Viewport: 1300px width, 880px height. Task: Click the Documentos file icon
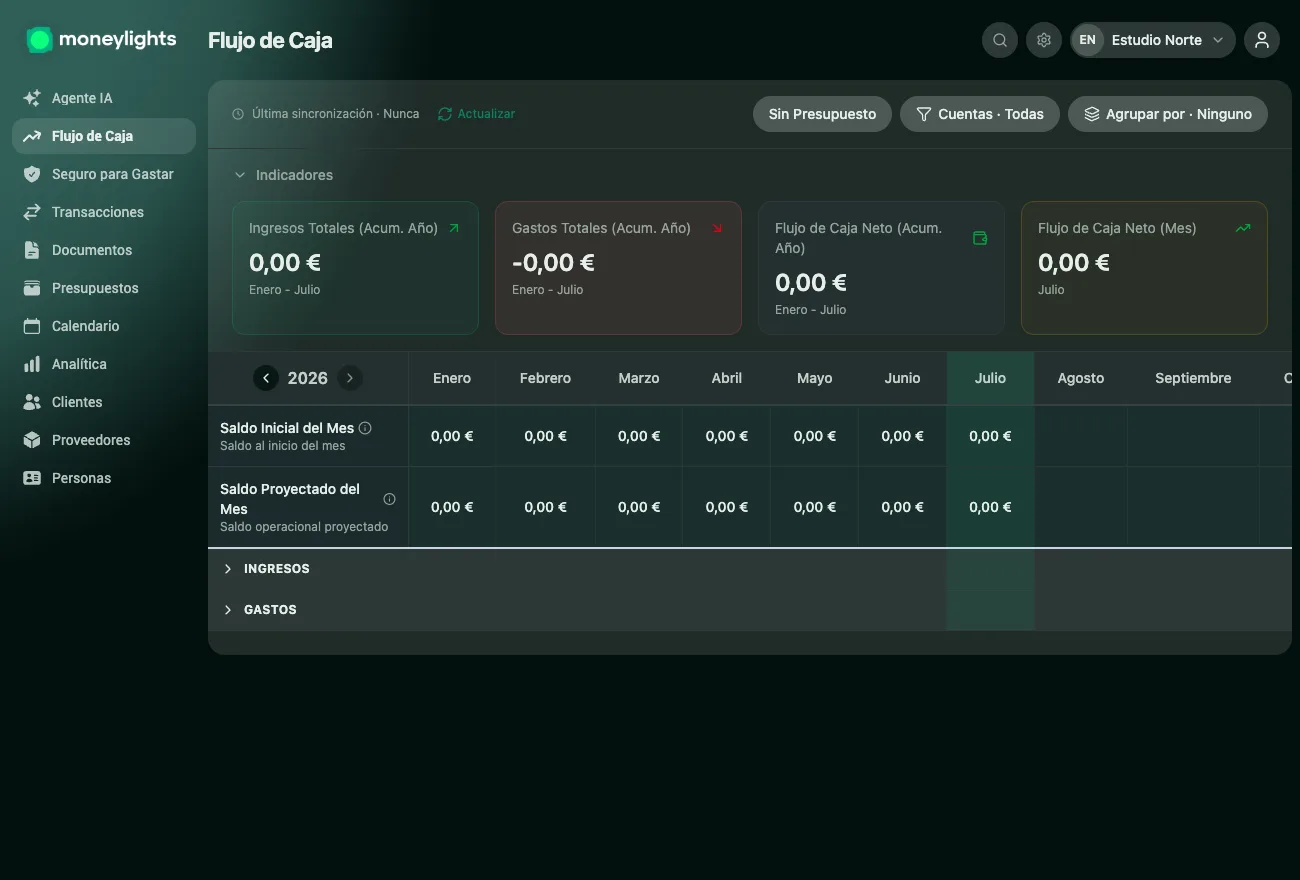tap(32, 250)
